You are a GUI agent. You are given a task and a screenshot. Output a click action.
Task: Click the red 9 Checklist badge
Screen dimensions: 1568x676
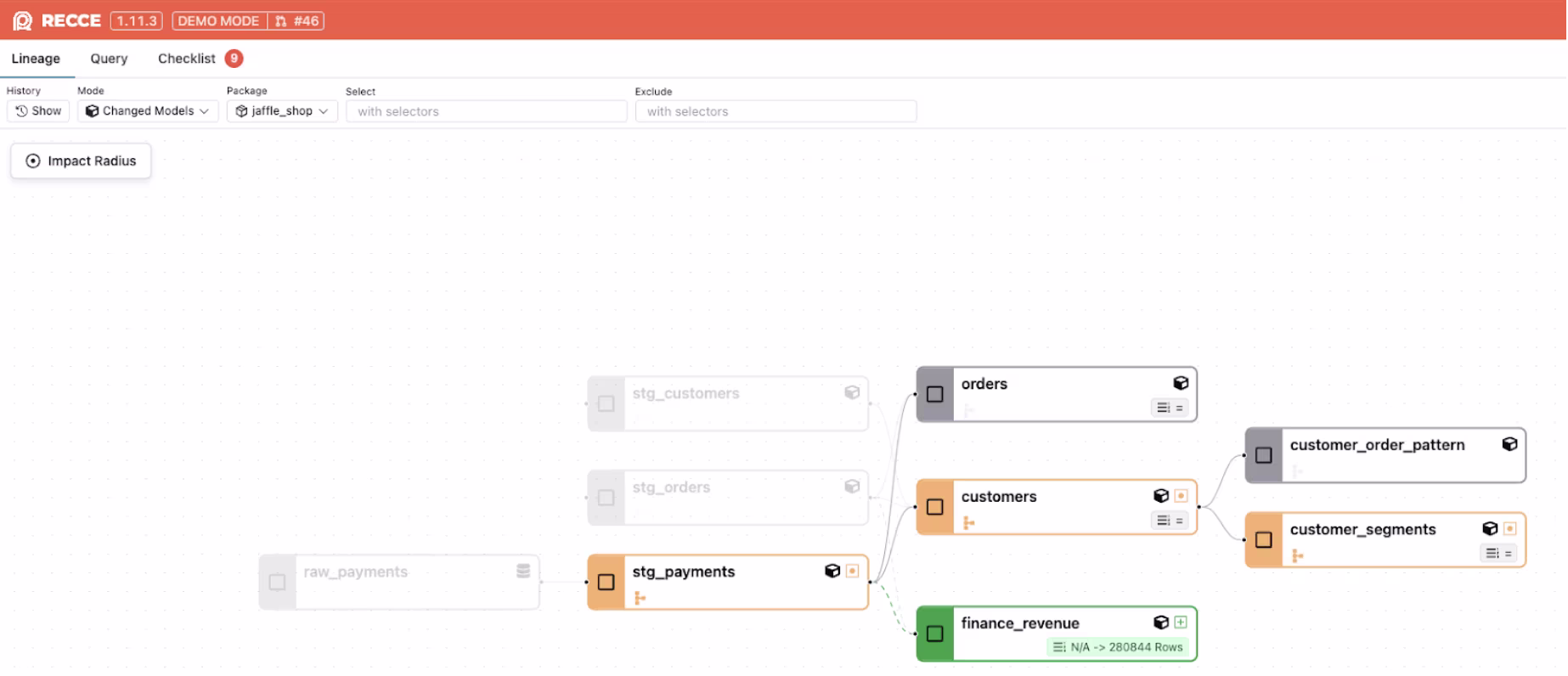pos(234,59)
